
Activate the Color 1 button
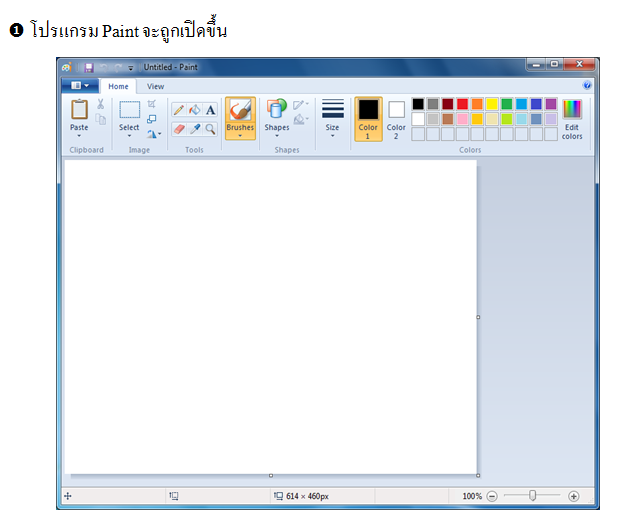[x=368, y=119]
